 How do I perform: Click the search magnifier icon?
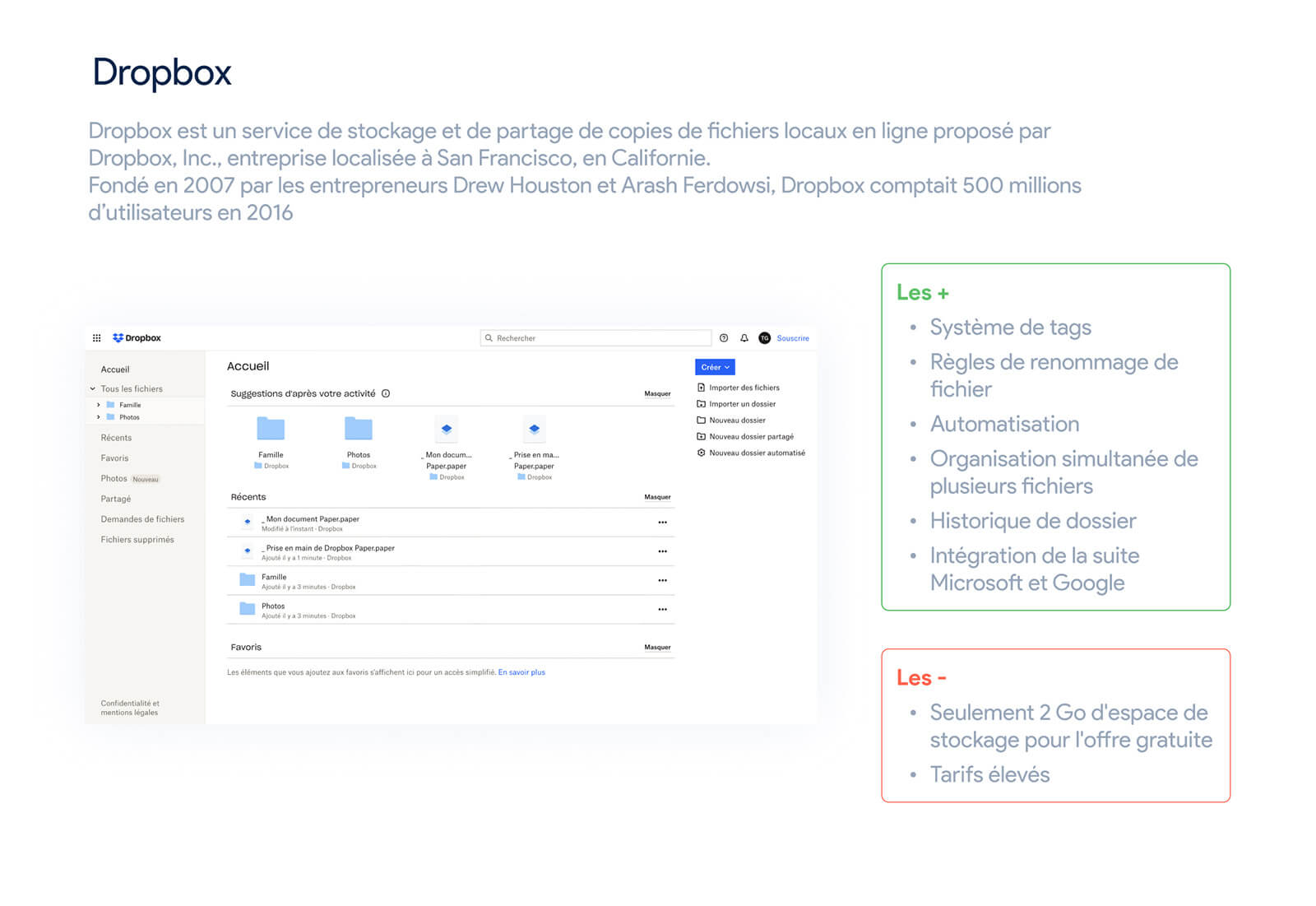tap(489, 338)
